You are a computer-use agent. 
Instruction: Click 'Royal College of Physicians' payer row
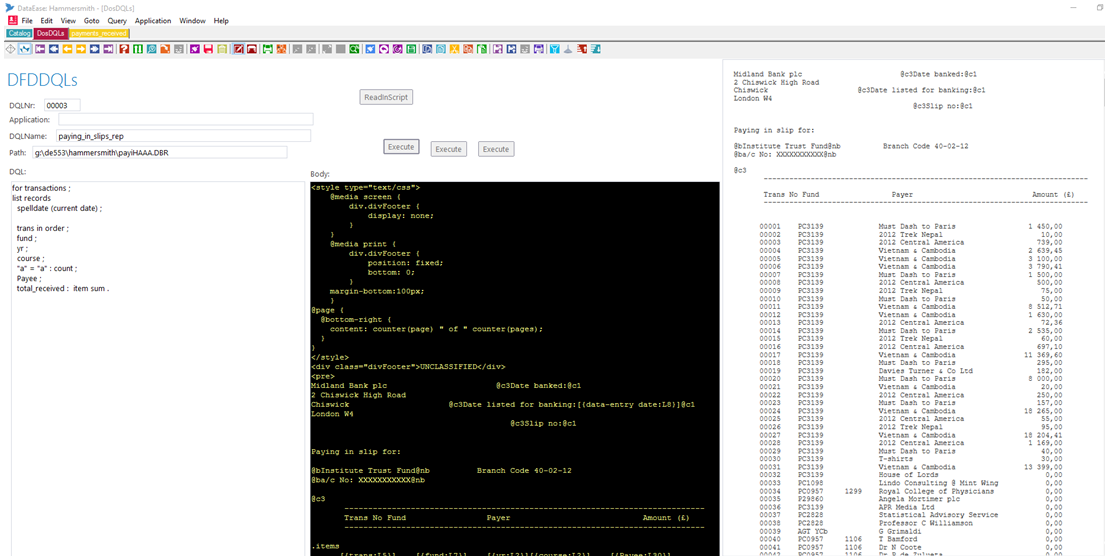(x=936, y=491)
